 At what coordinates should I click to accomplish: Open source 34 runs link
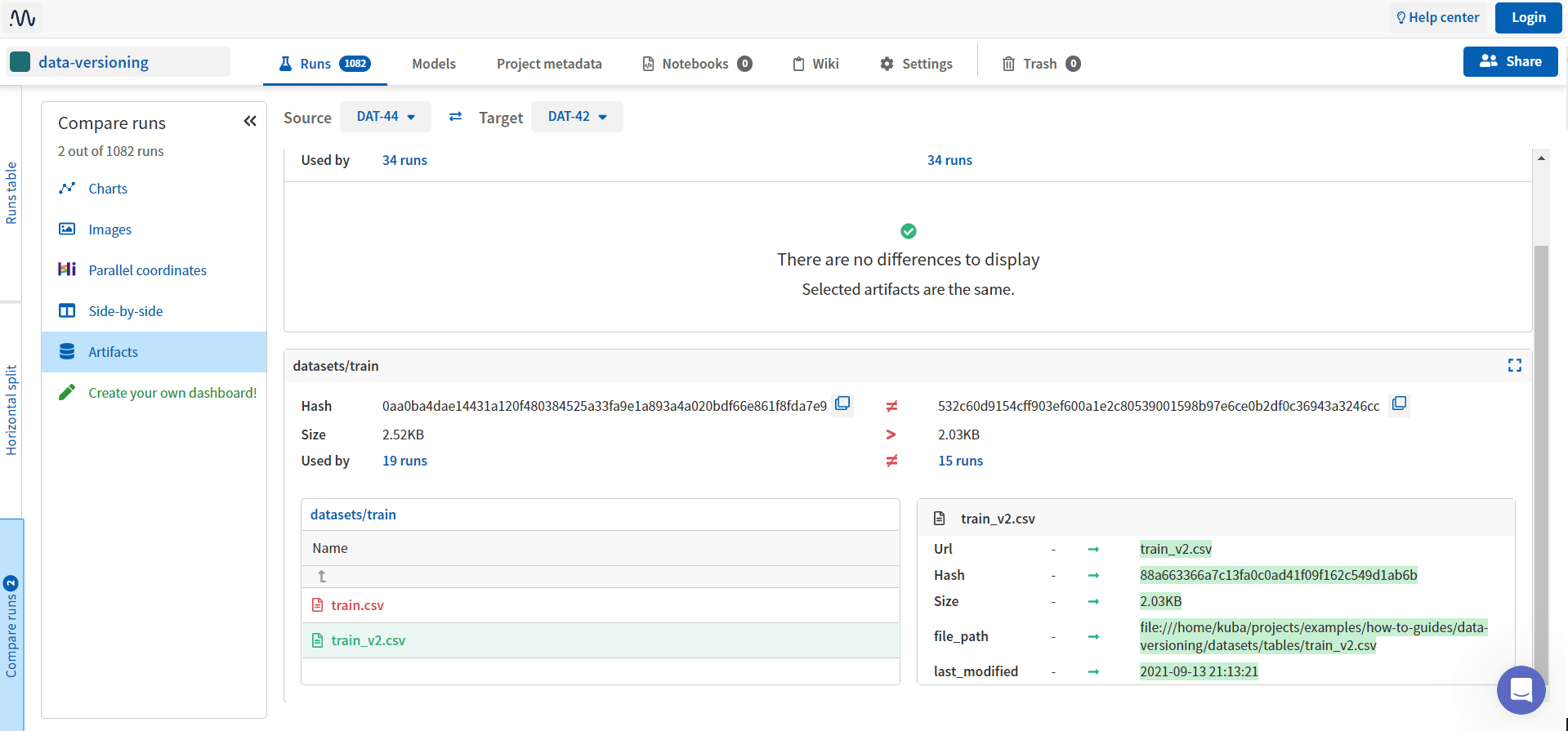[404, 160]
